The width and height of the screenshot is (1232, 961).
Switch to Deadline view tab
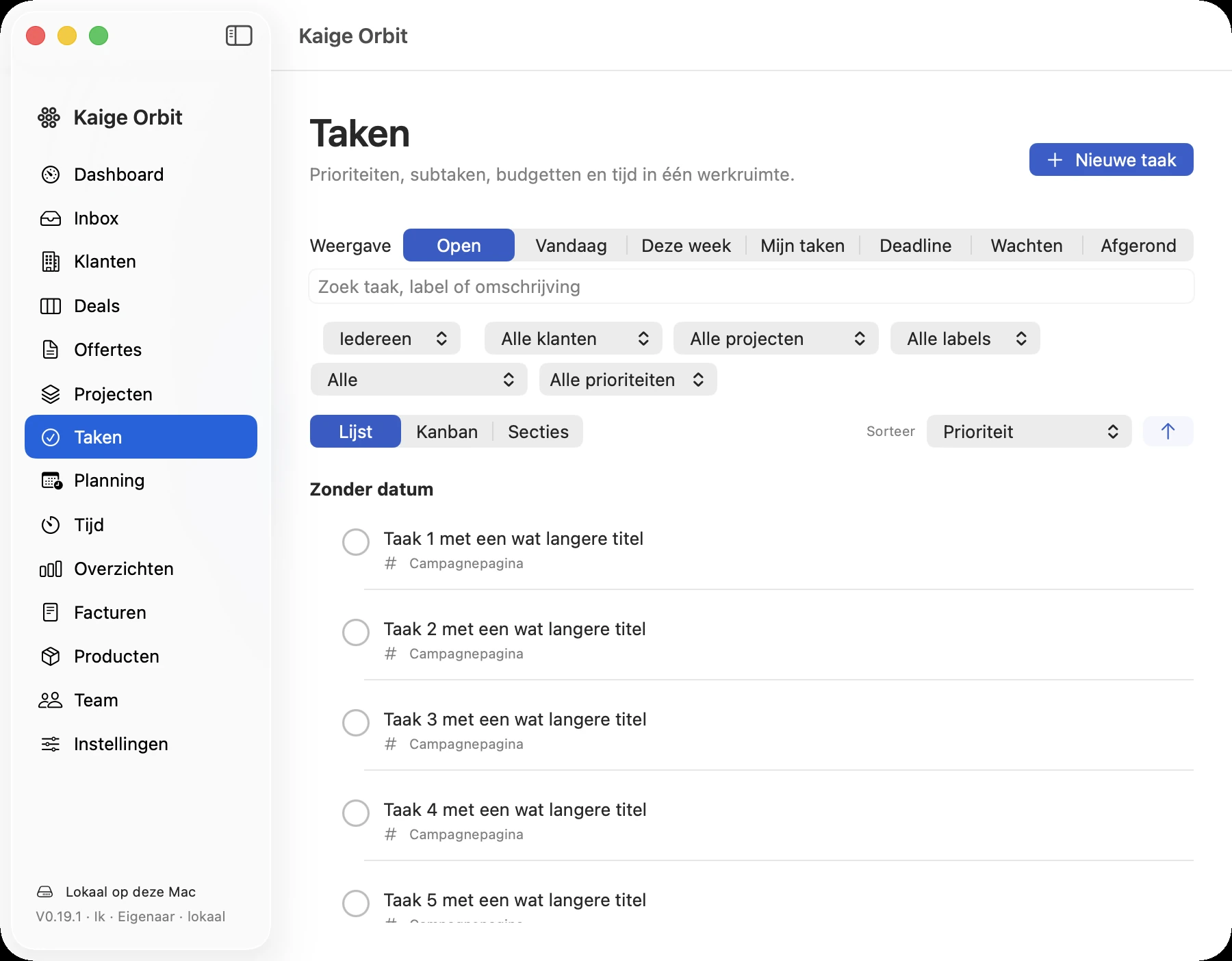click(915, 246)
